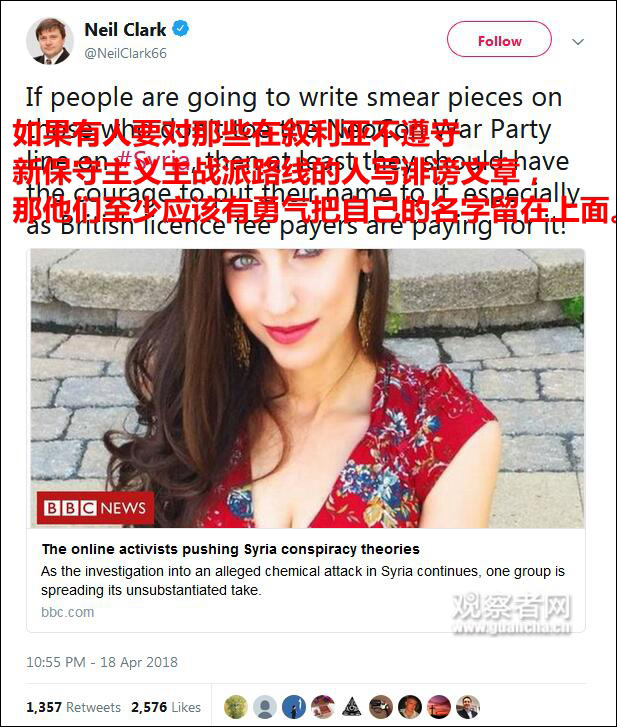Click the blue verified badge
617x727 pixels.
[x=180, y=29]
